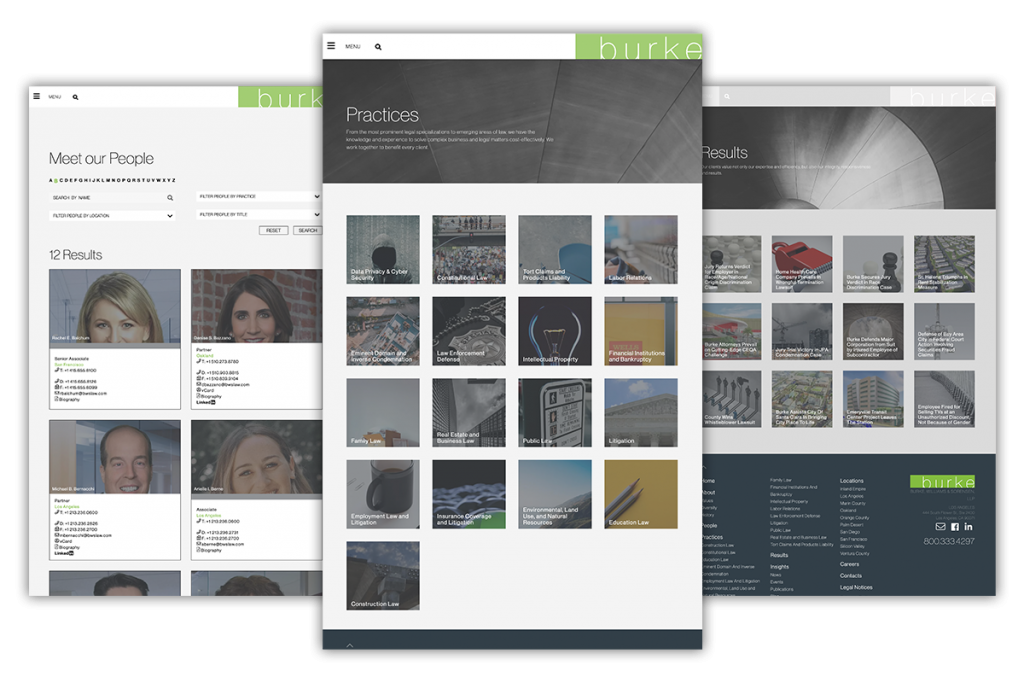Click the SEARCH button
The width and height of the screenshot is (1024, 683).
306,230
